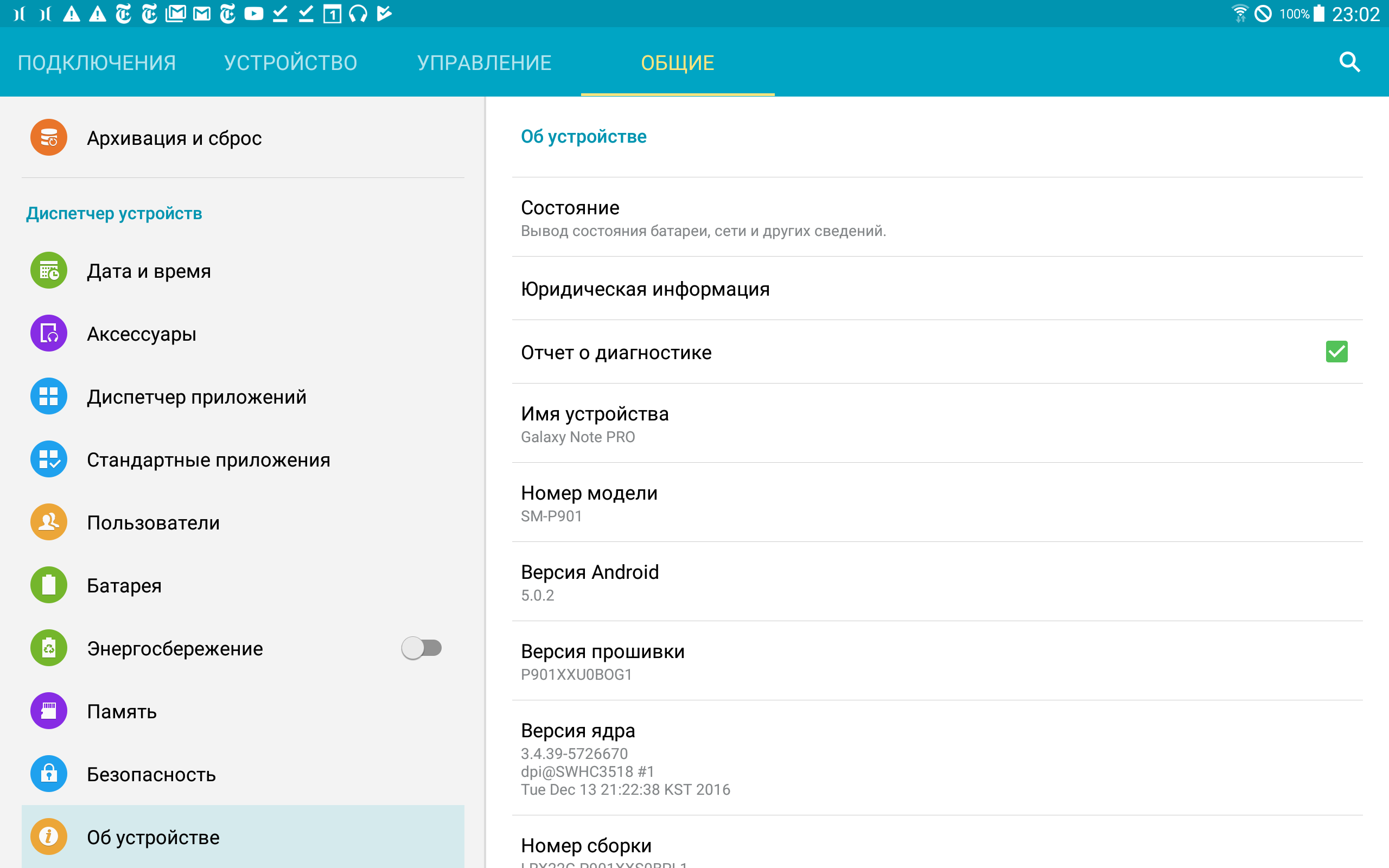Screen dimensions: 1389x868
Task: Tap Имя устройства Galaxy Note PRO
Action: 595,424
